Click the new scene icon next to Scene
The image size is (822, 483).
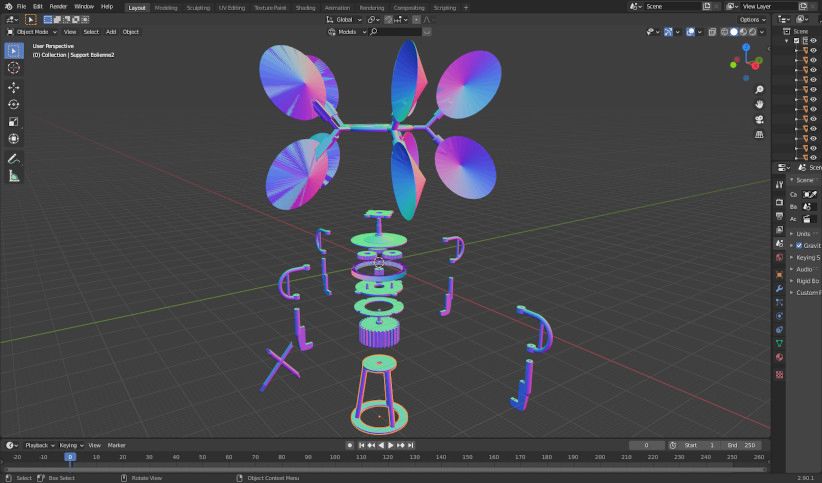tap(707, 6)
